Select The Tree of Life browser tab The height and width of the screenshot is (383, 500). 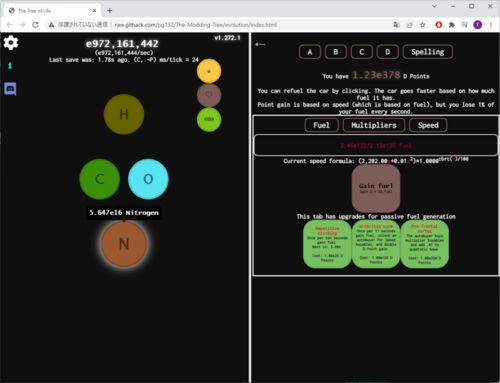[53, 11]
